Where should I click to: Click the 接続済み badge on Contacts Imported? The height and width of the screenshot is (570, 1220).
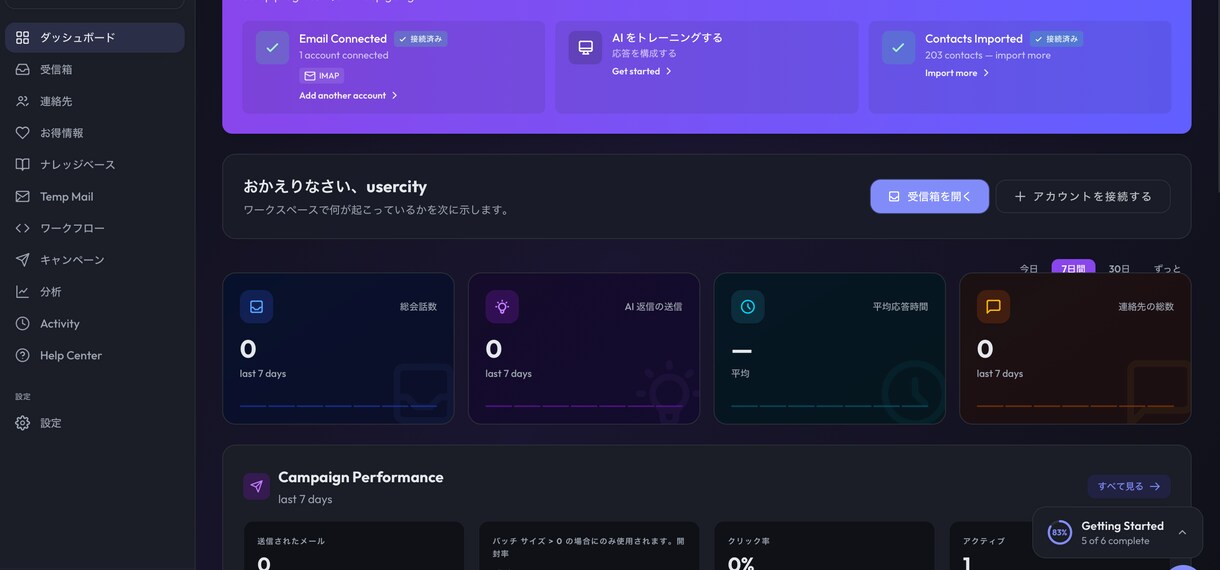click(1057, 39)
